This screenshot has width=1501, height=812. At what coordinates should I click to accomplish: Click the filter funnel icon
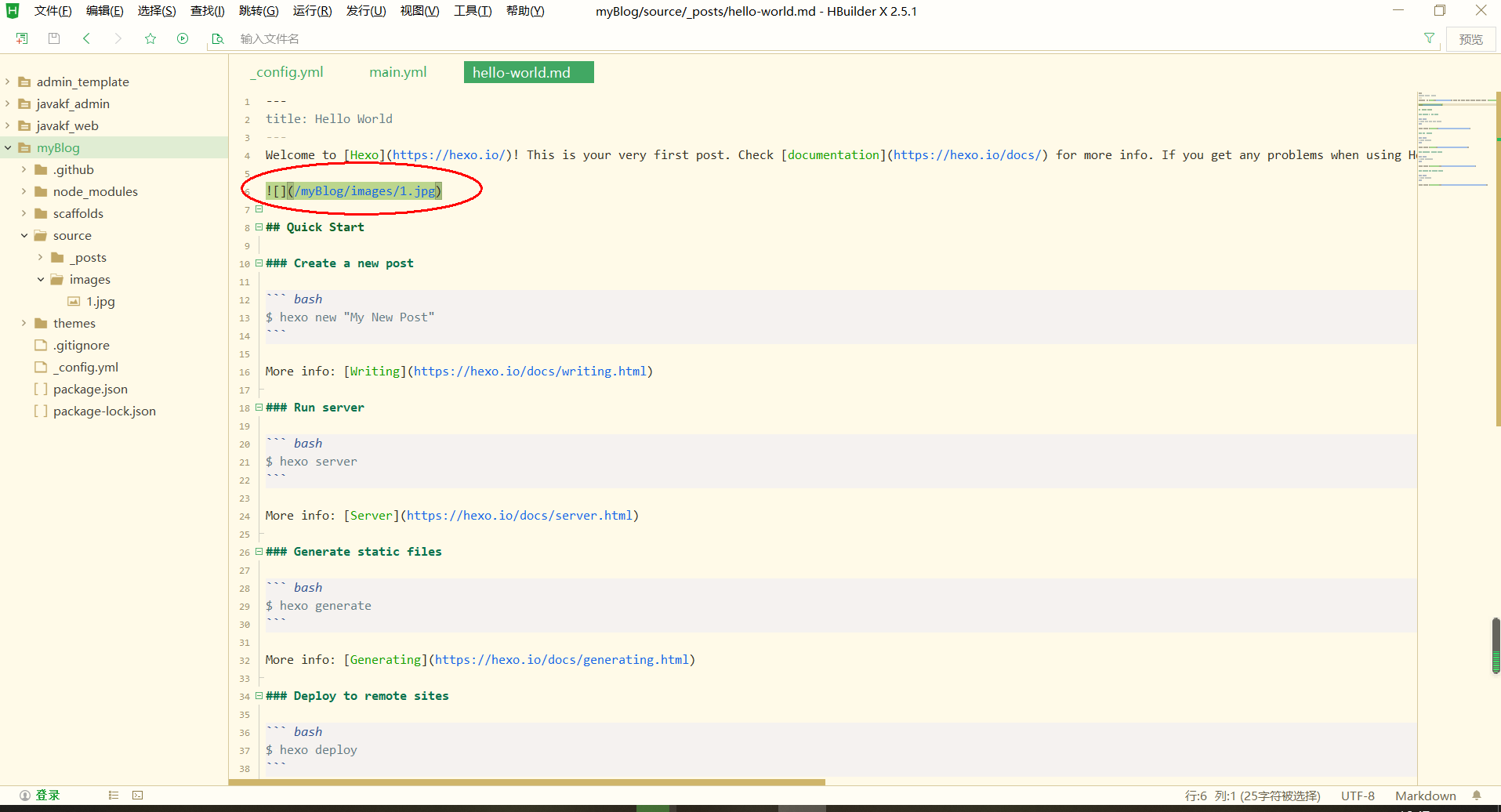(1429, 38)
